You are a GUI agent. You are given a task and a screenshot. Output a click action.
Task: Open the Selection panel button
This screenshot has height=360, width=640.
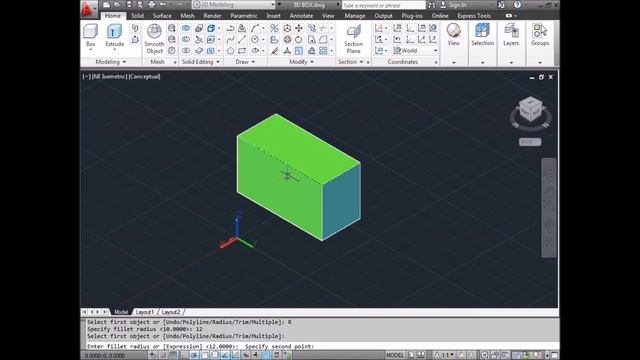click(482, 35)
